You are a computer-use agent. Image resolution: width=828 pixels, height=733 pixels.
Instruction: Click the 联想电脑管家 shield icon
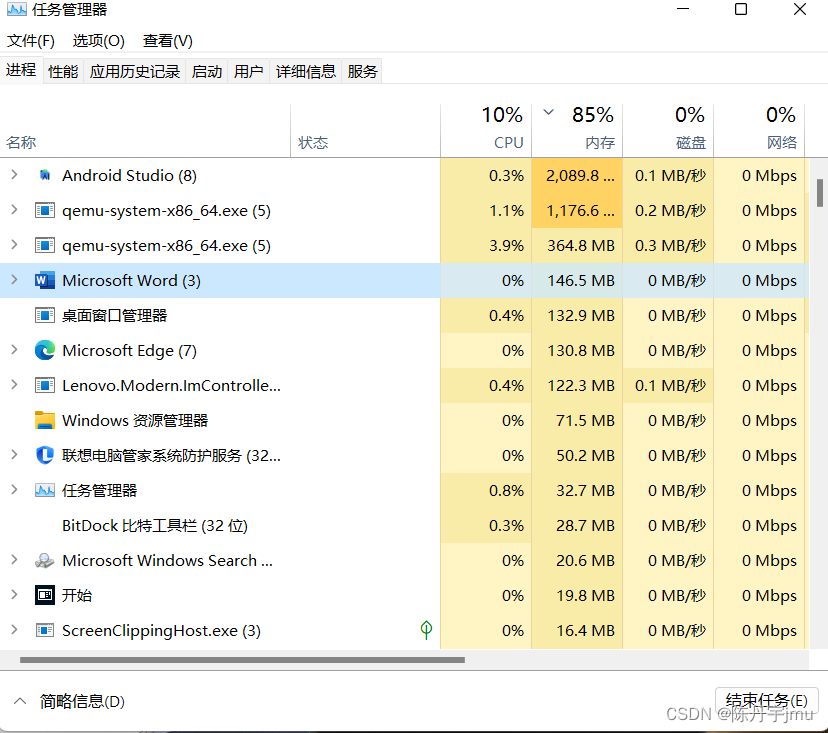[45, 455]
